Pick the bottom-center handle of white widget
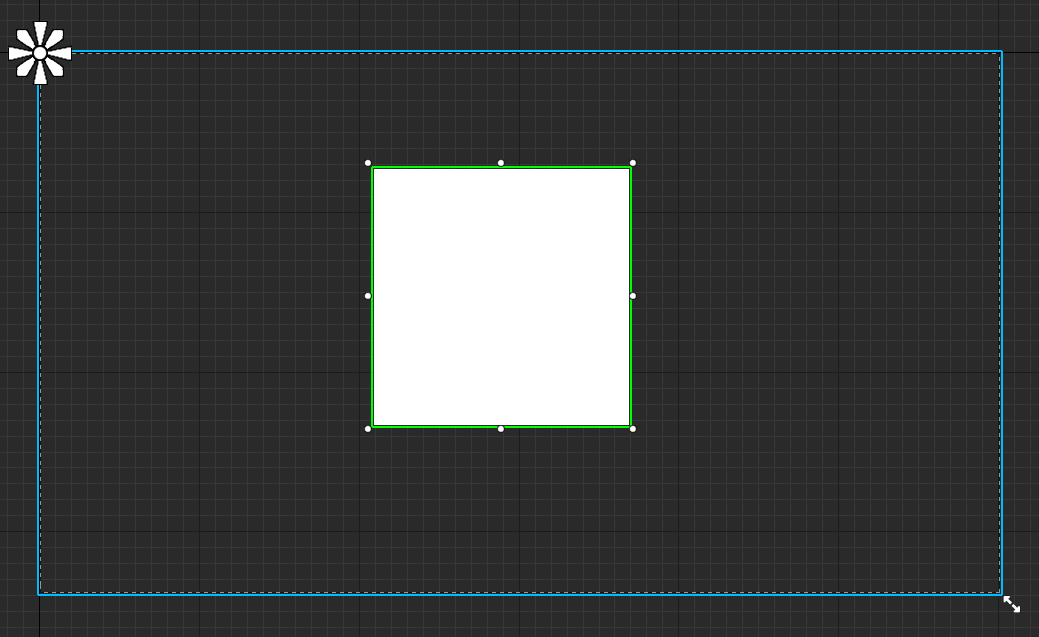1039x637 pixels. [x=501, y=429]
